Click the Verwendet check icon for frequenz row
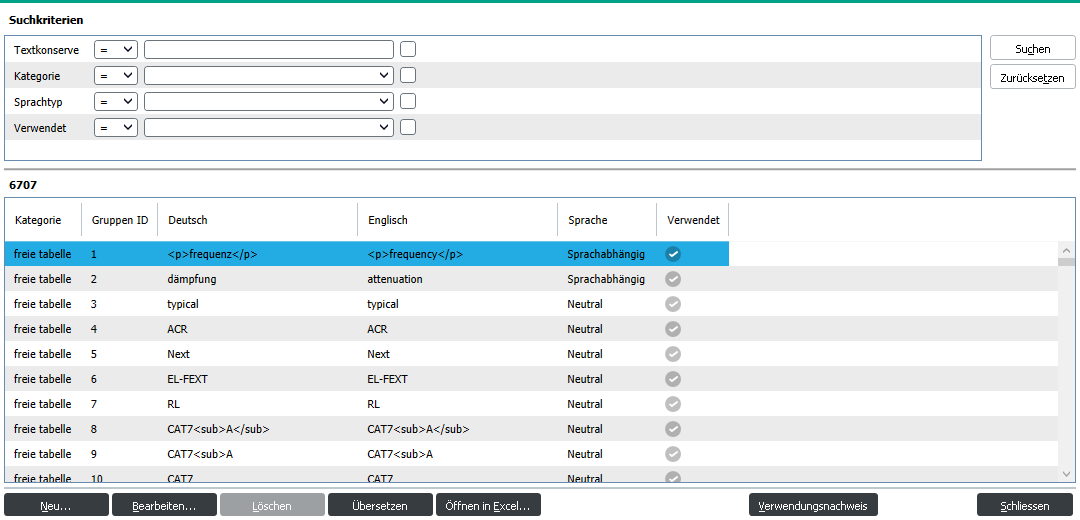 click(673, 254)
